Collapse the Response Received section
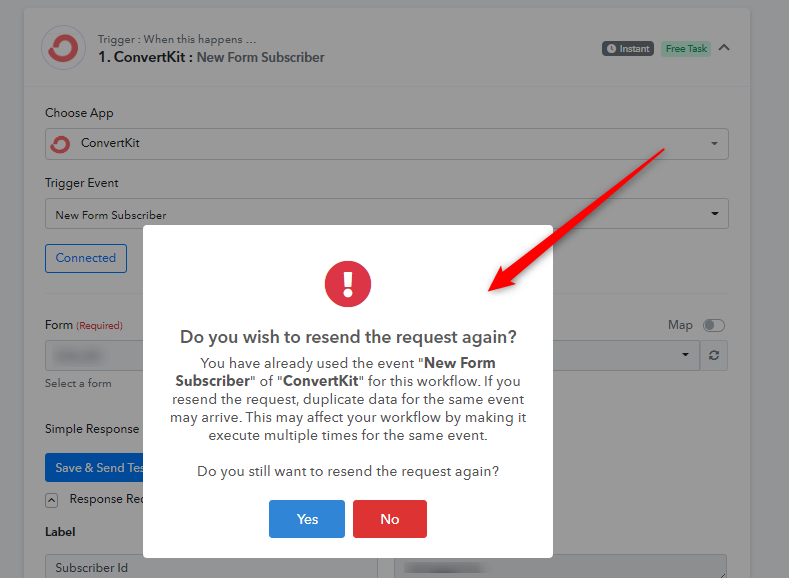The height and width of the screenshot is (578, 789). click(x=51, y=500)
